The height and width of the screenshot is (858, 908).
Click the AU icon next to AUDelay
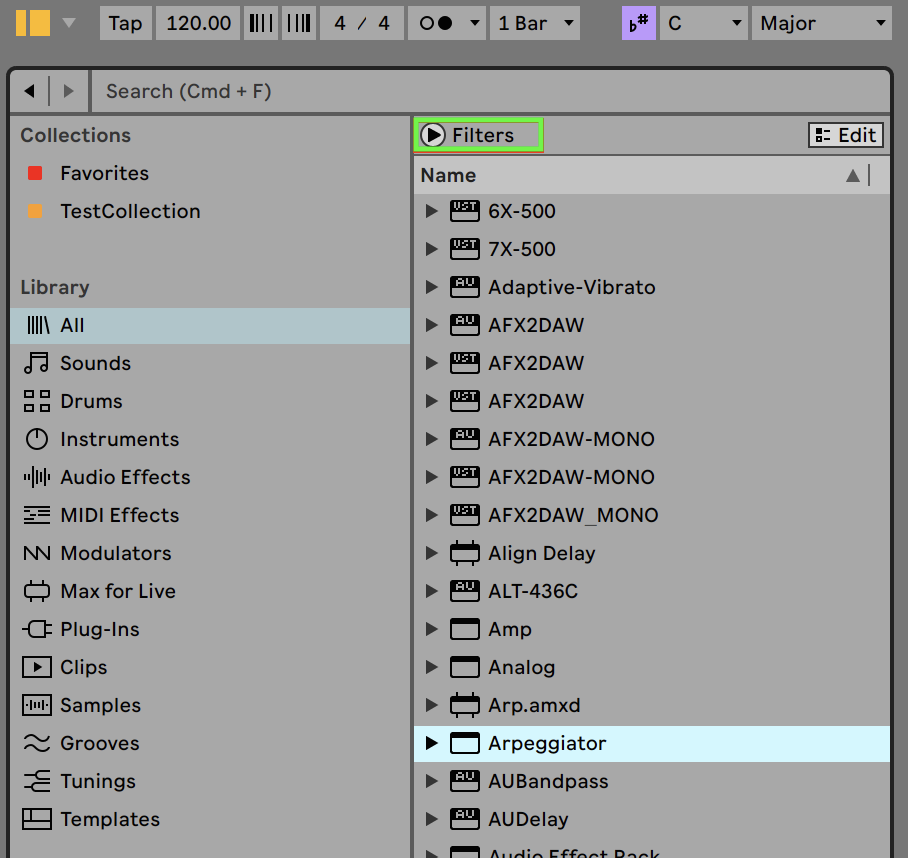click(x=465, y=819)
